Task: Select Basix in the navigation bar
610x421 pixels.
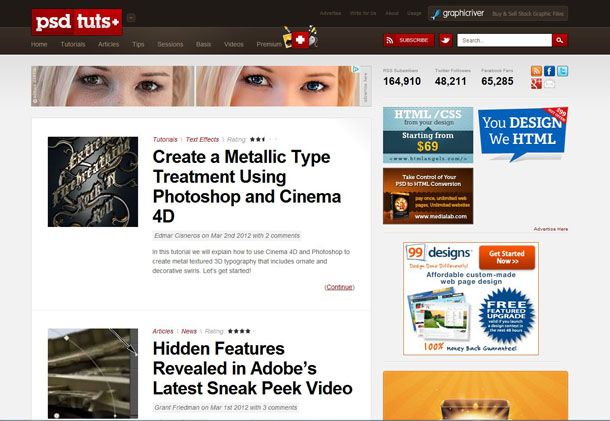Action: click(x=203, y=44)
